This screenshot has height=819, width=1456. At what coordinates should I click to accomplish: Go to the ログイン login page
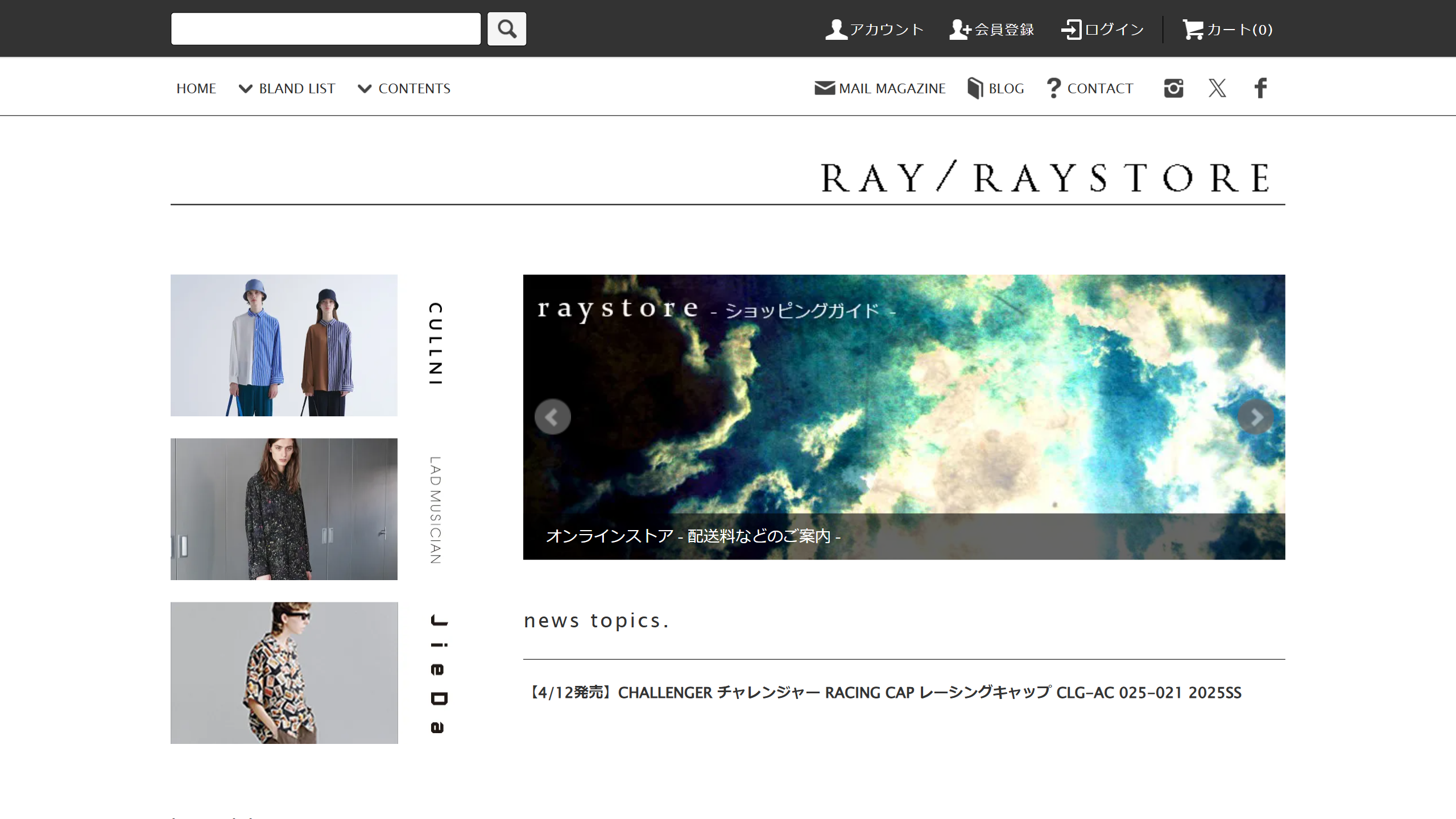pyautogui.click(x=1102, y=29)
